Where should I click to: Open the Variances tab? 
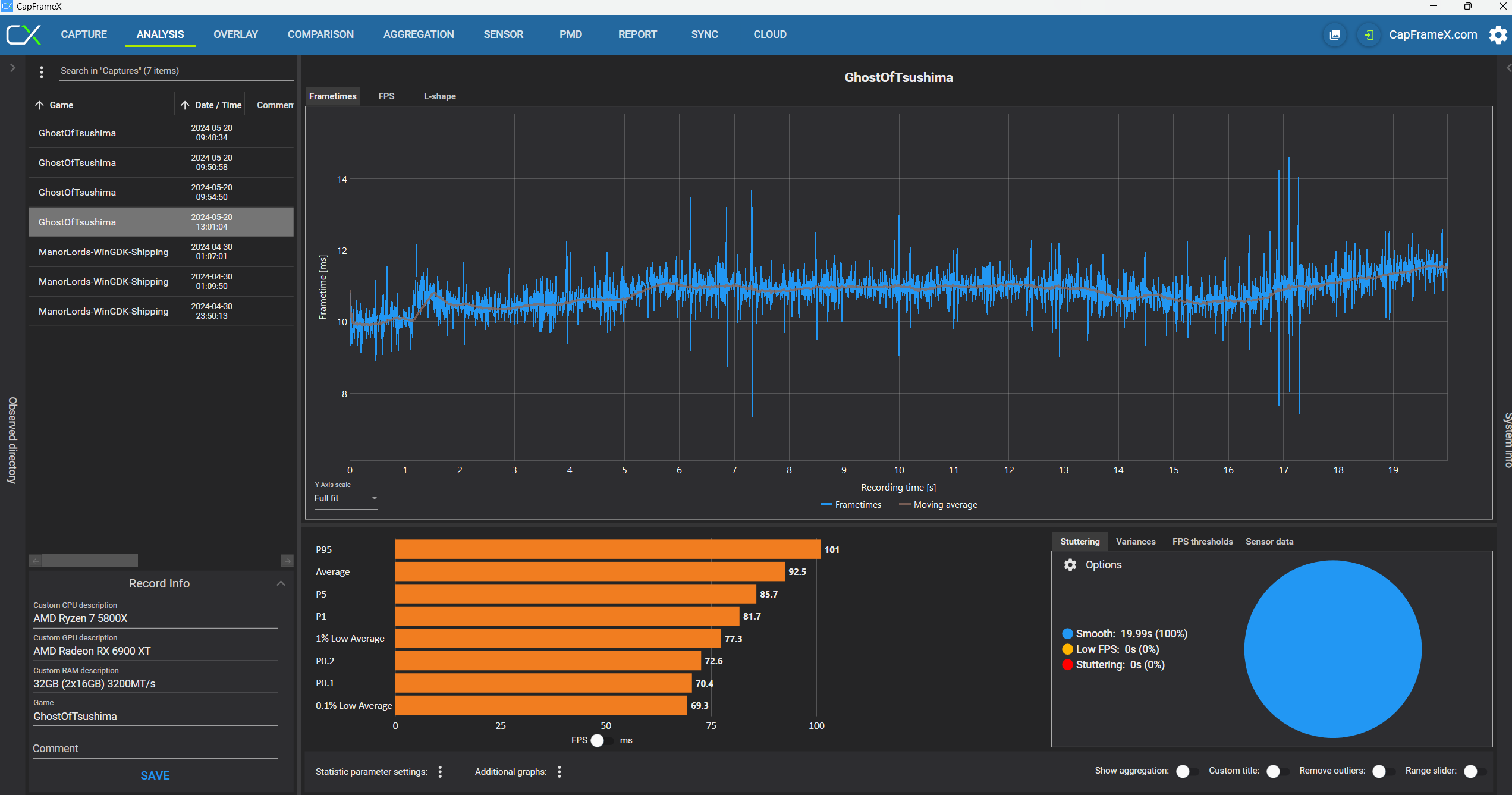[x=1136, y=542]
